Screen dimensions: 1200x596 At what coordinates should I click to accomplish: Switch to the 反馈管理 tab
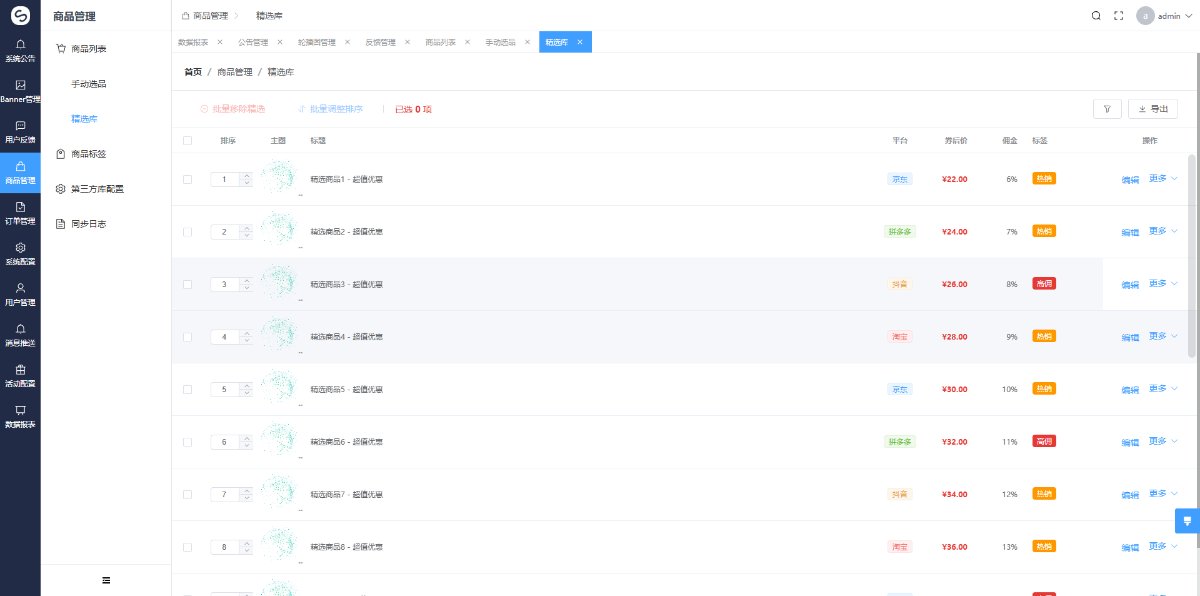point(380,42)
